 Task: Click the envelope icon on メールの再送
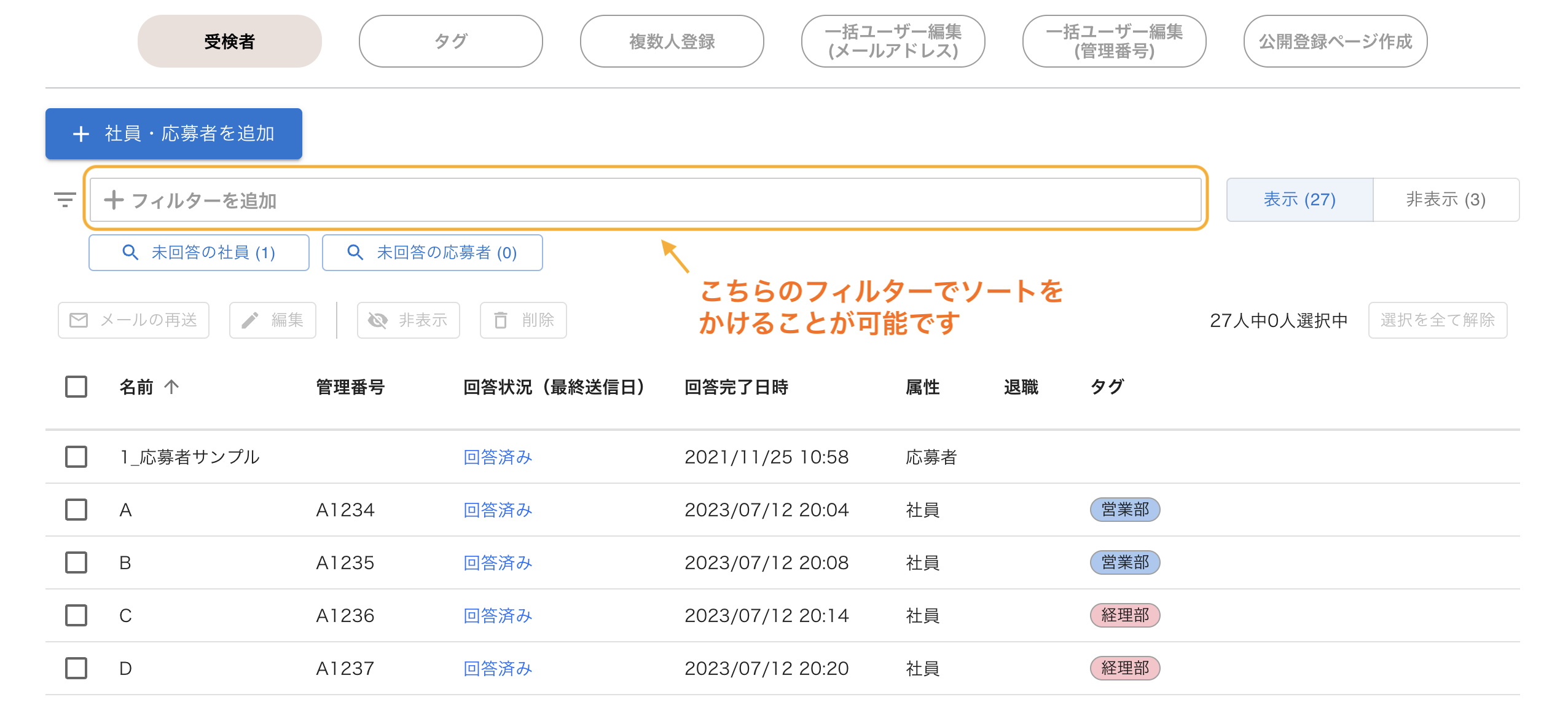[x=79, y=320]
